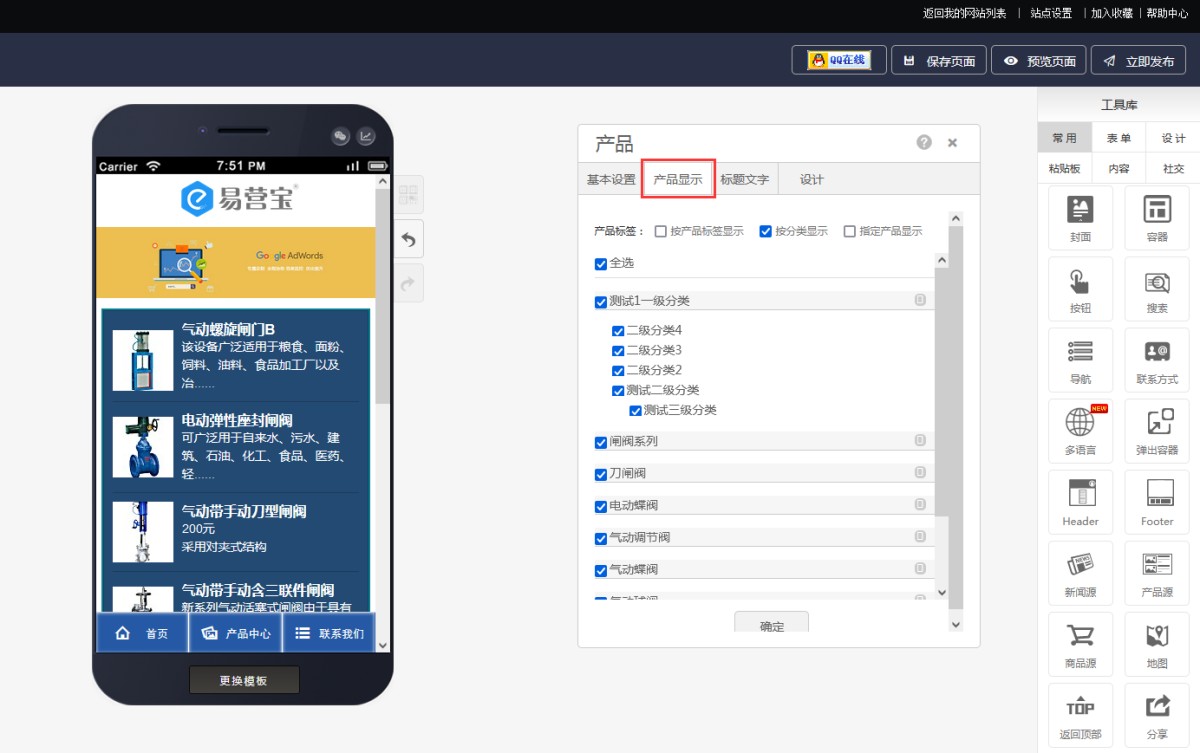The height and width of the screenshot is (753, 1200).
Task: Click 更换模板 change template button
Action: click(244, 680)
